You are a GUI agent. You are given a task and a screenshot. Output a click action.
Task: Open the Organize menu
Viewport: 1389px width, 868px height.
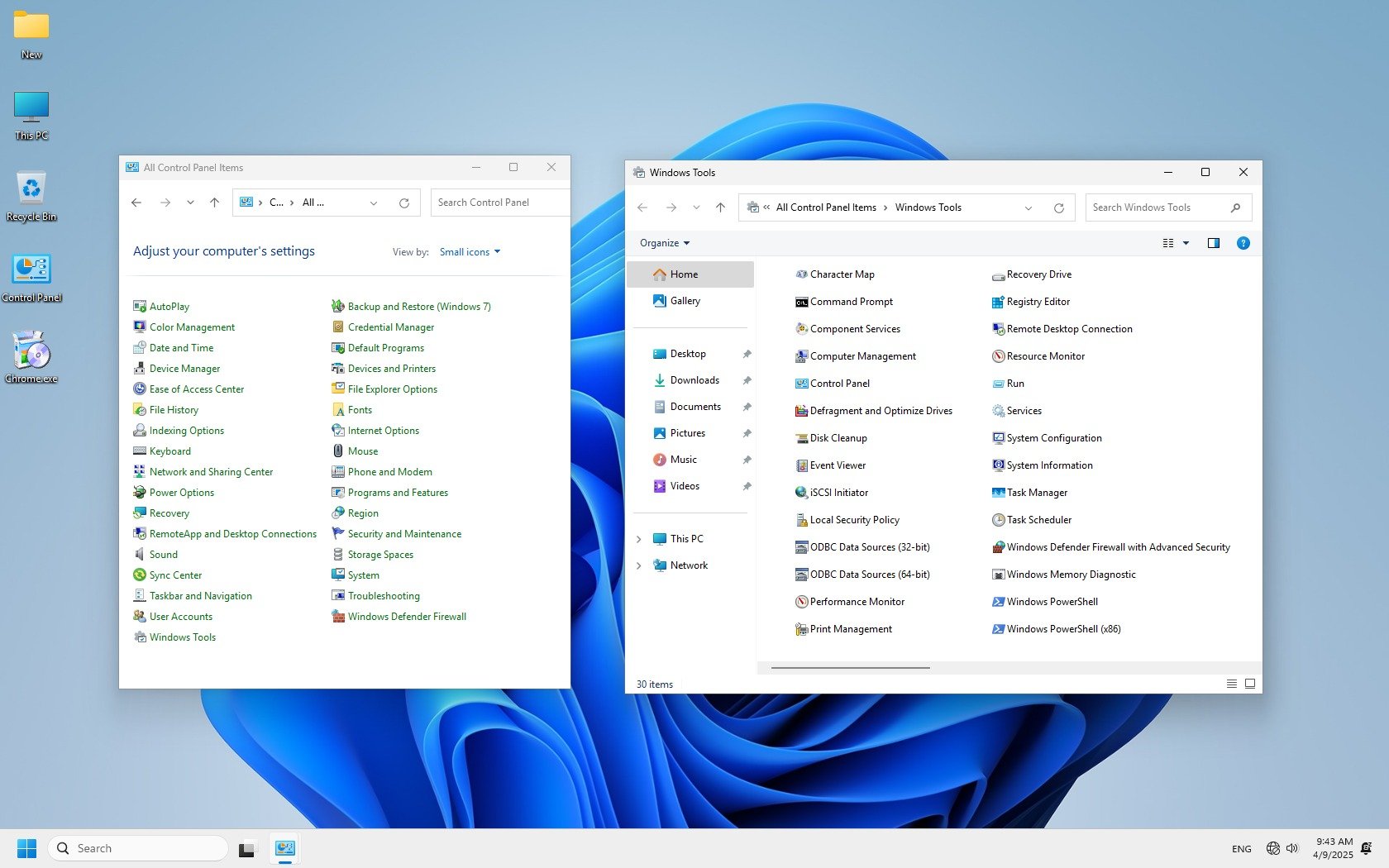[664, 243]
